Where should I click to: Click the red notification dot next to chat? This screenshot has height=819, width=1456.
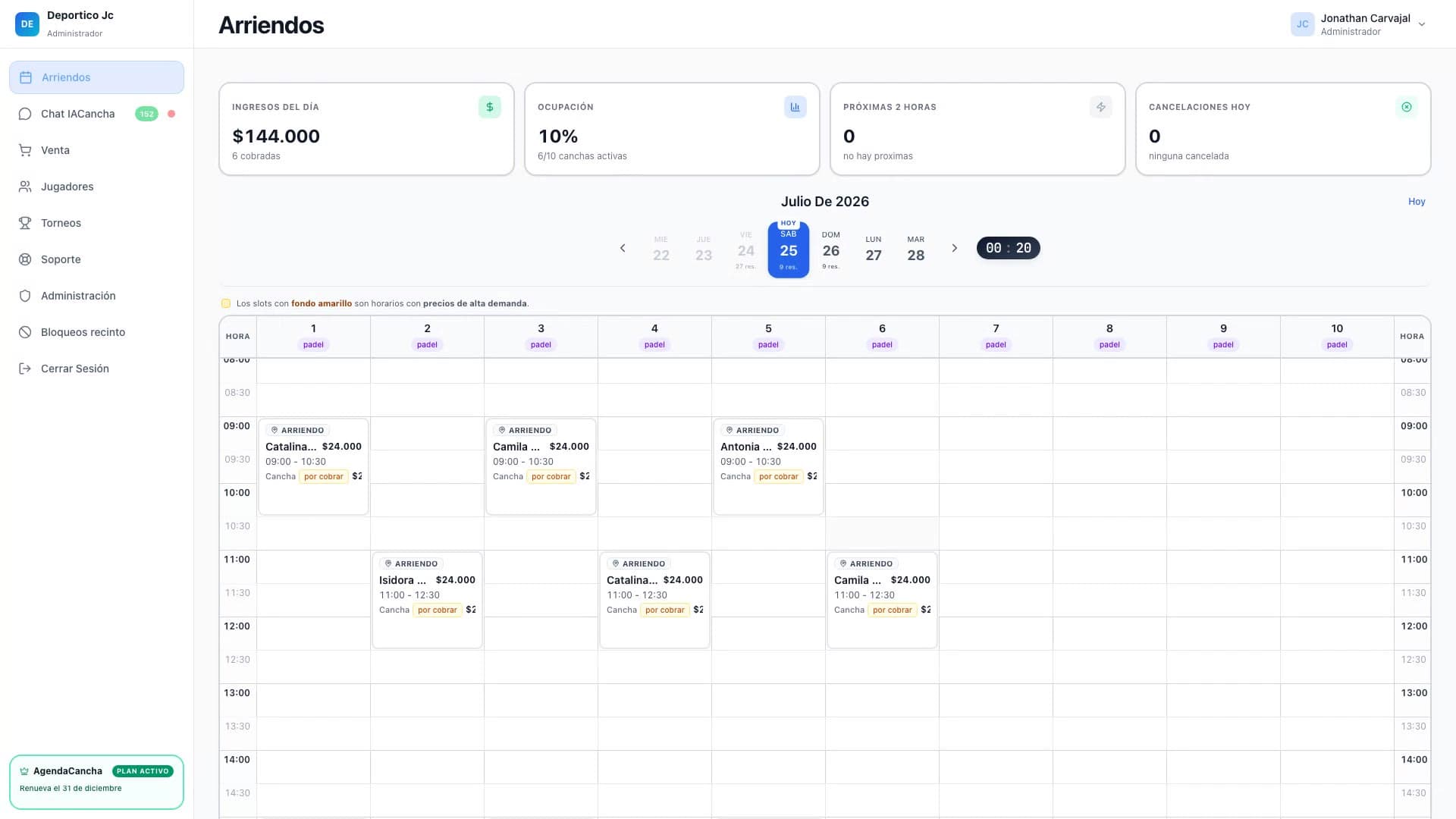pyautogui.click(x=171, y=114)
